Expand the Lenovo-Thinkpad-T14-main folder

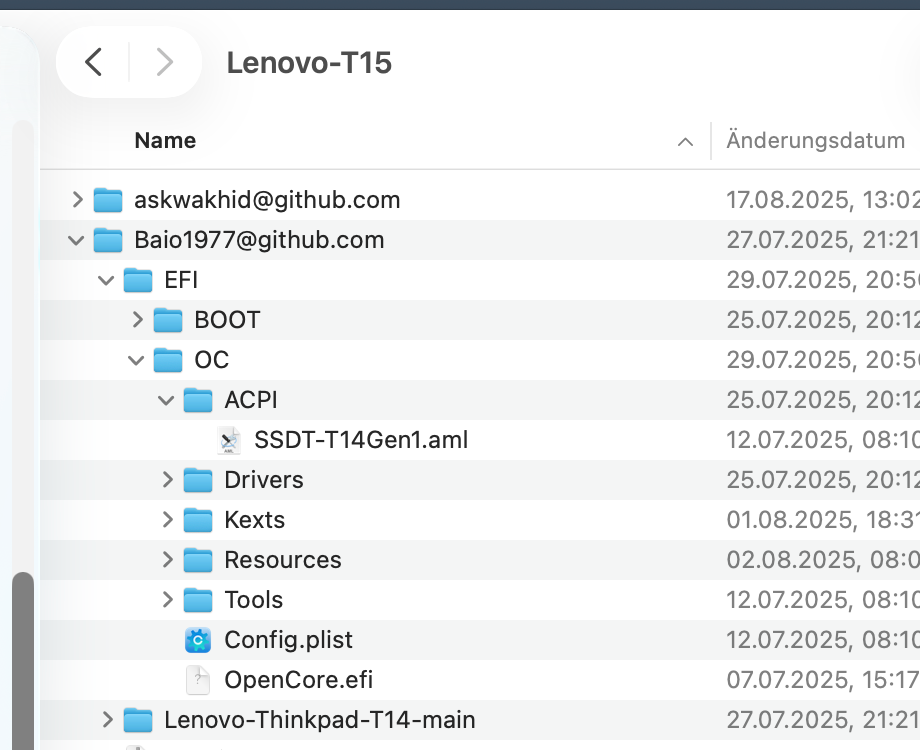click(x=107, y=720)
